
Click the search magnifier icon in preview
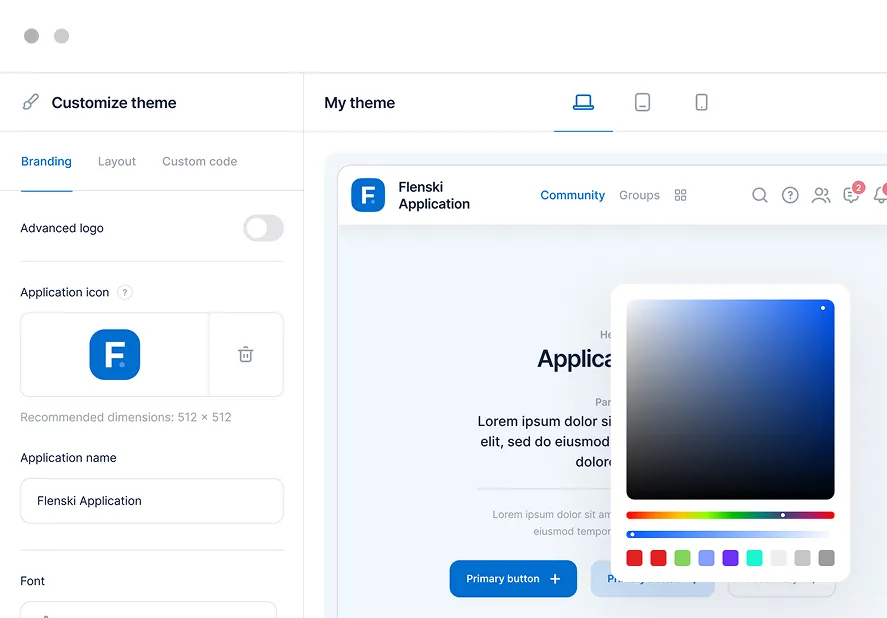760,195
